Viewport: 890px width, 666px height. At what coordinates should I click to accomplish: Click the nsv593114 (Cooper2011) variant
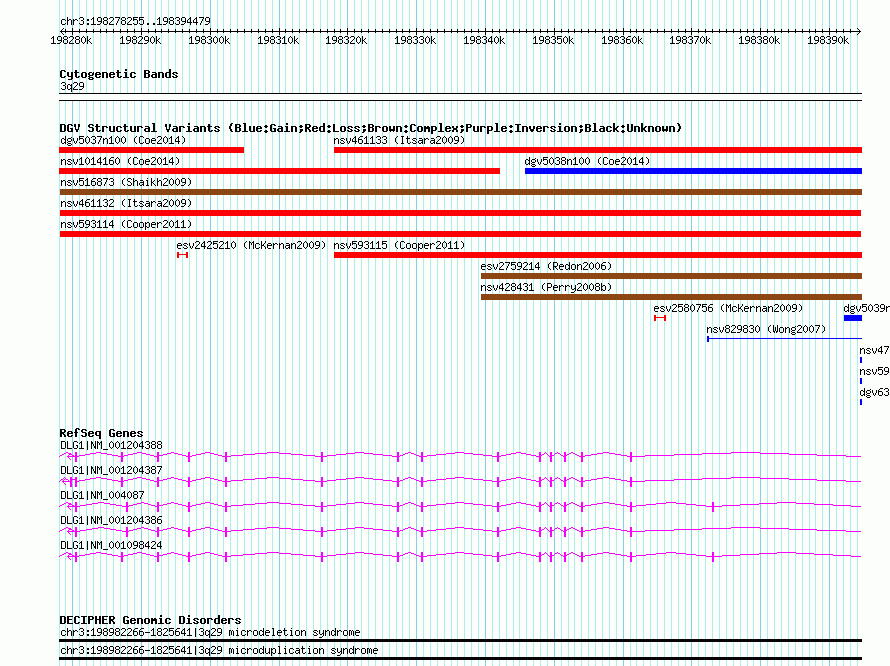point(460,234)
